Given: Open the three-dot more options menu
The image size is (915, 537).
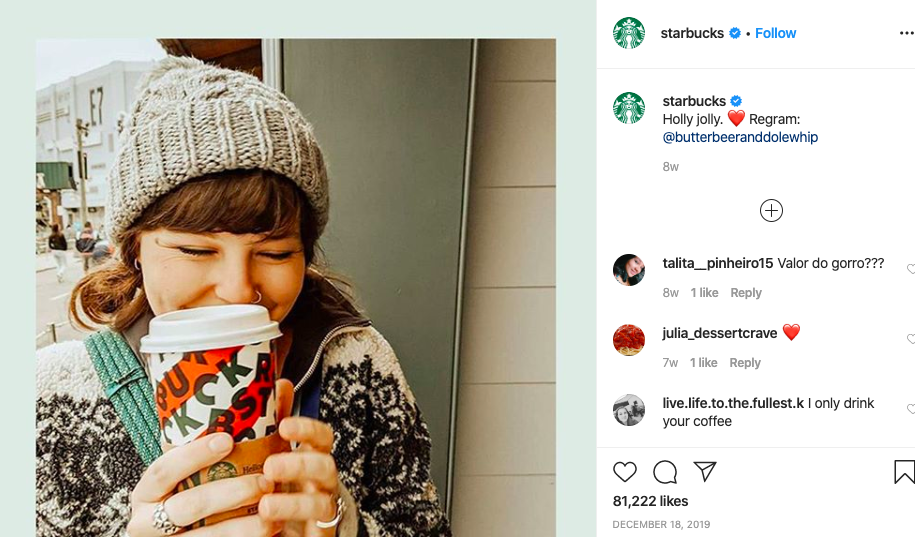Looking at the screenshot, I should click(906, 33).
